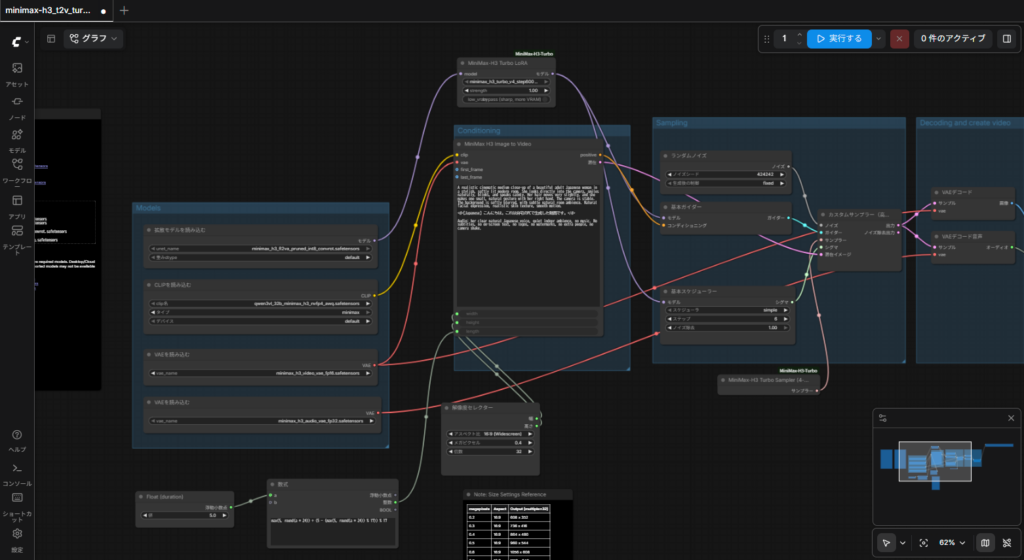Image resolution: width=1024 pixels, height=560 pixels.
Task: Toggle the right side panel icon
Action: [x=1007, y=39]
